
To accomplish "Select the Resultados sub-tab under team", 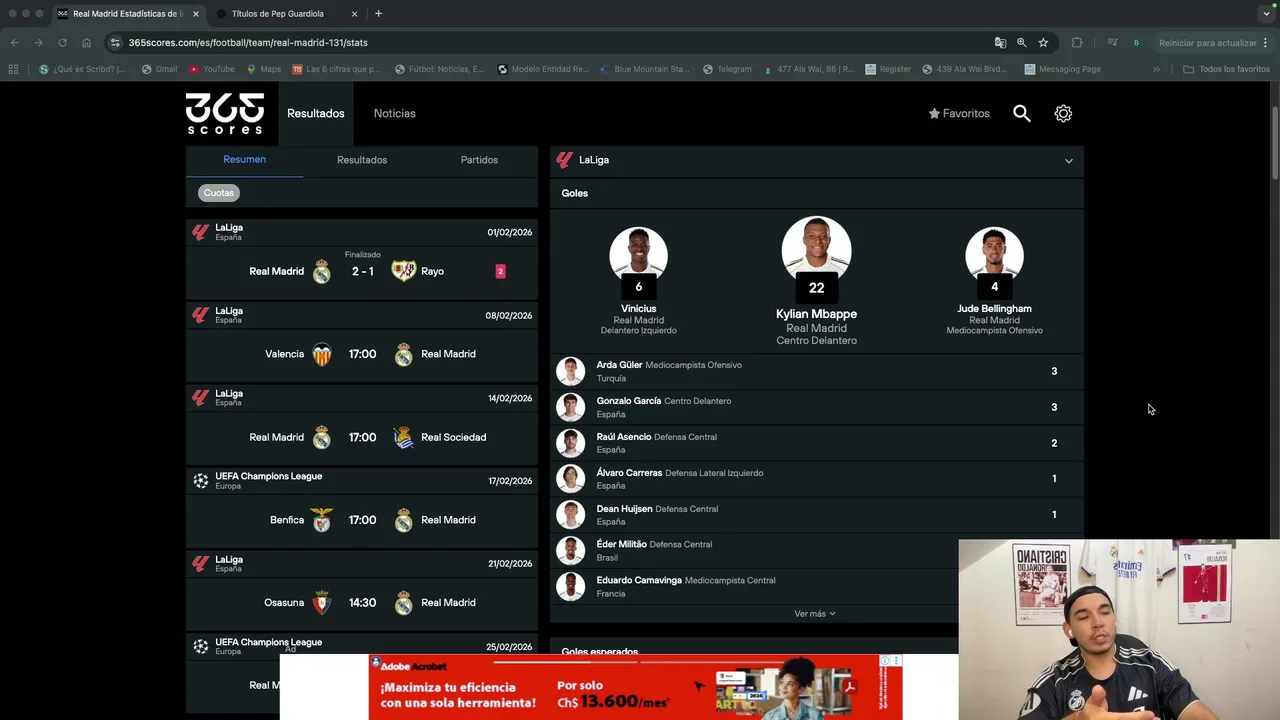I will (362, 160).
